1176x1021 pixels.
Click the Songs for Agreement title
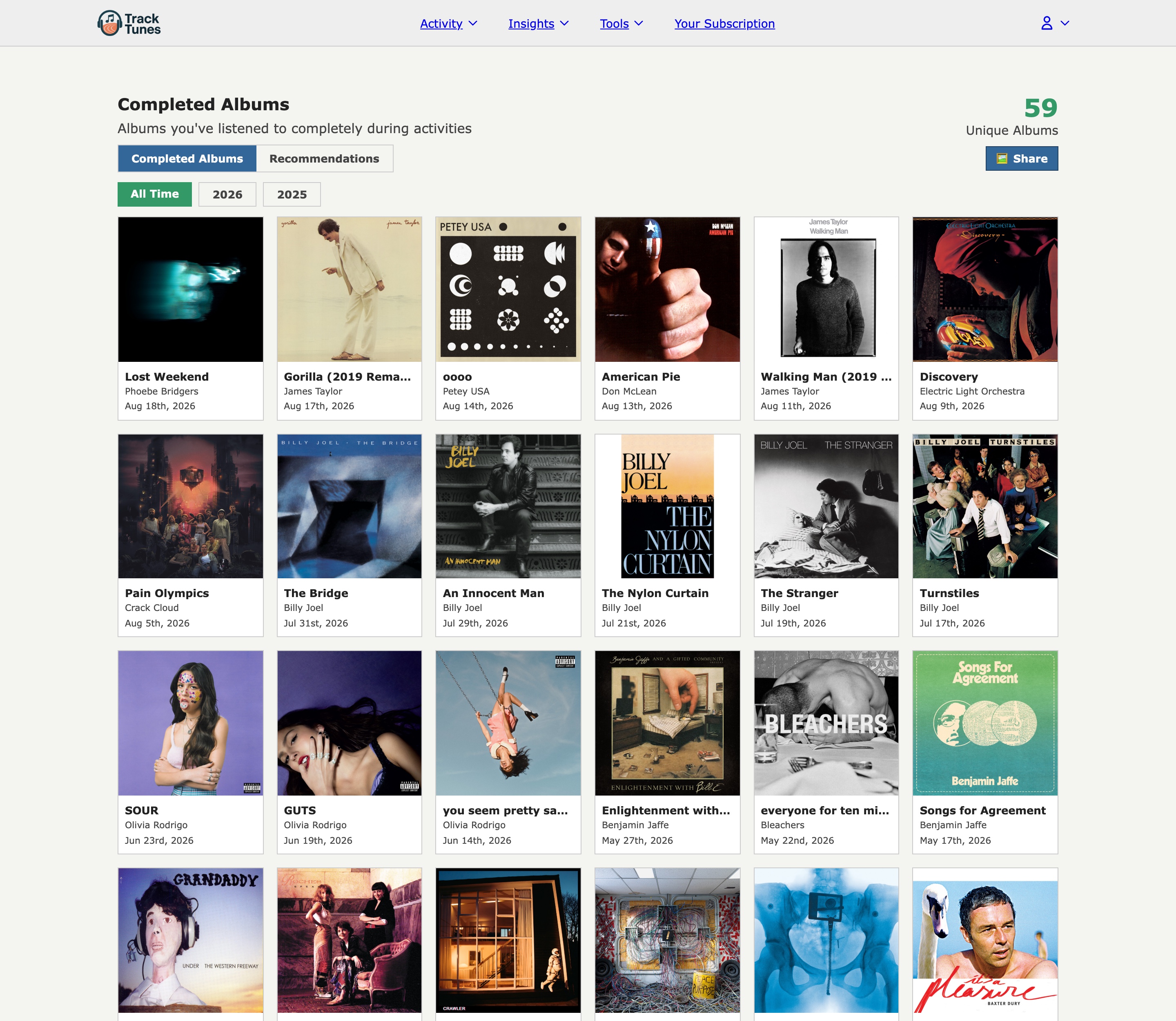tap(983, 810)
